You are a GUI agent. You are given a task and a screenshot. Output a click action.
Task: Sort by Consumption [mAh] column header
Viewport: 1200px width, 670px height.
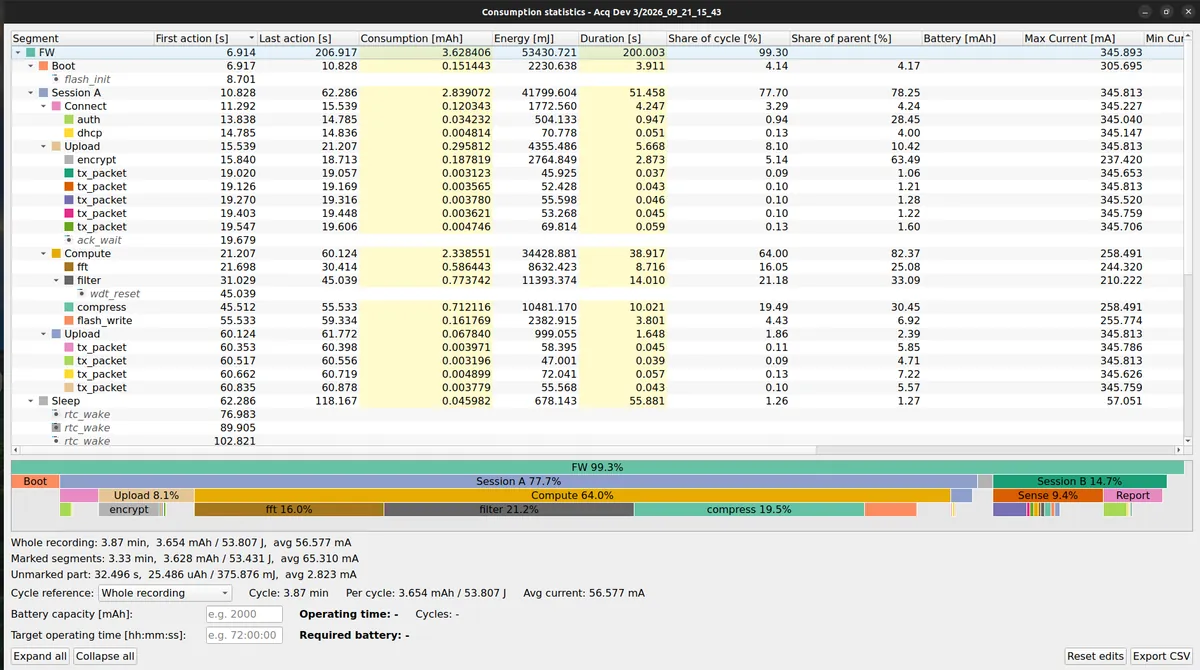pos(427,38)
